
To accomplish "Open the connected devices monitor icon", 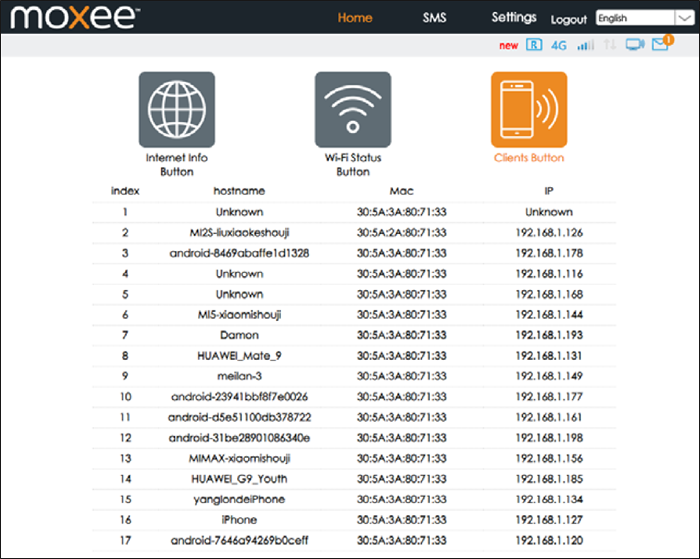I will [x=635, y=44].
